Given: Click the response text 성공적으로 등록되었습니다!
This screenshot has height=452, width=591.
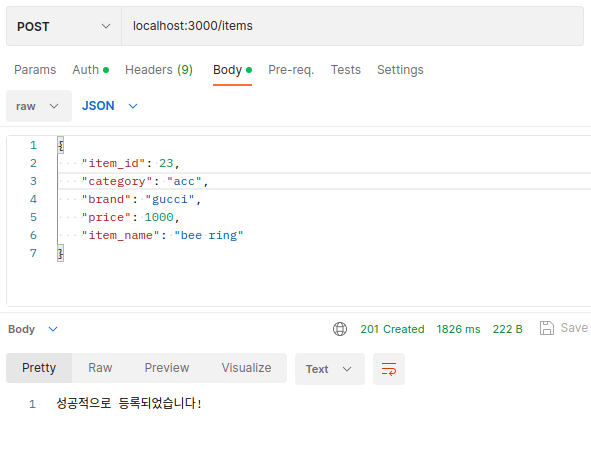Looking at the screenshot, I should pyautogui.click(x=129, y=404).
